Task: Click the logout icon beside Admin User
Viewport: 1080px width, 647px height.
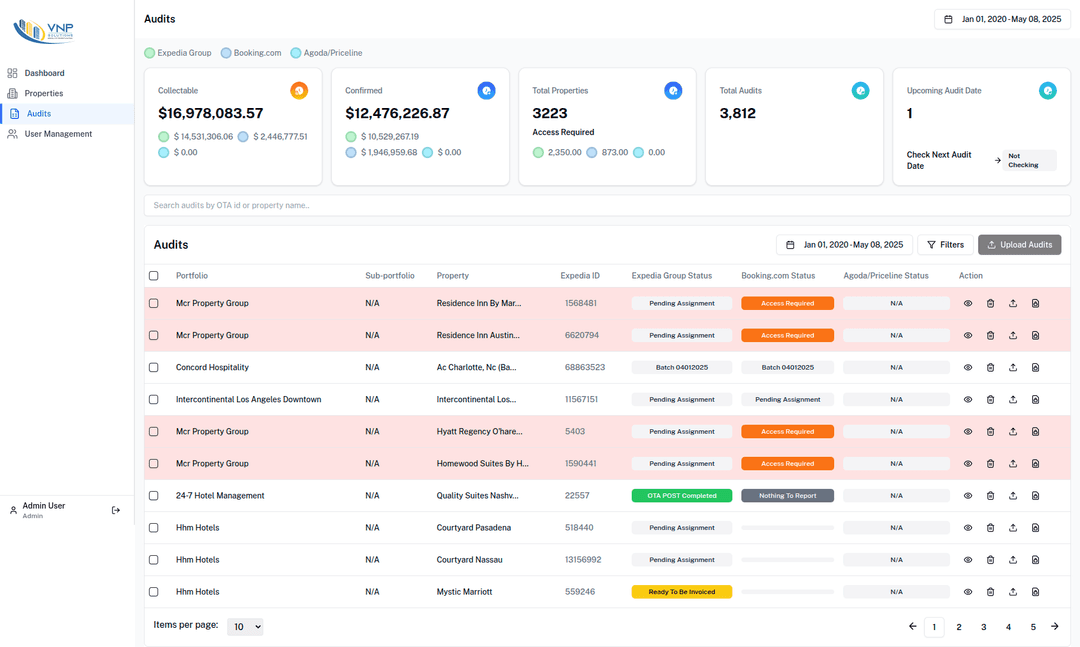Action: pos(116,511)
